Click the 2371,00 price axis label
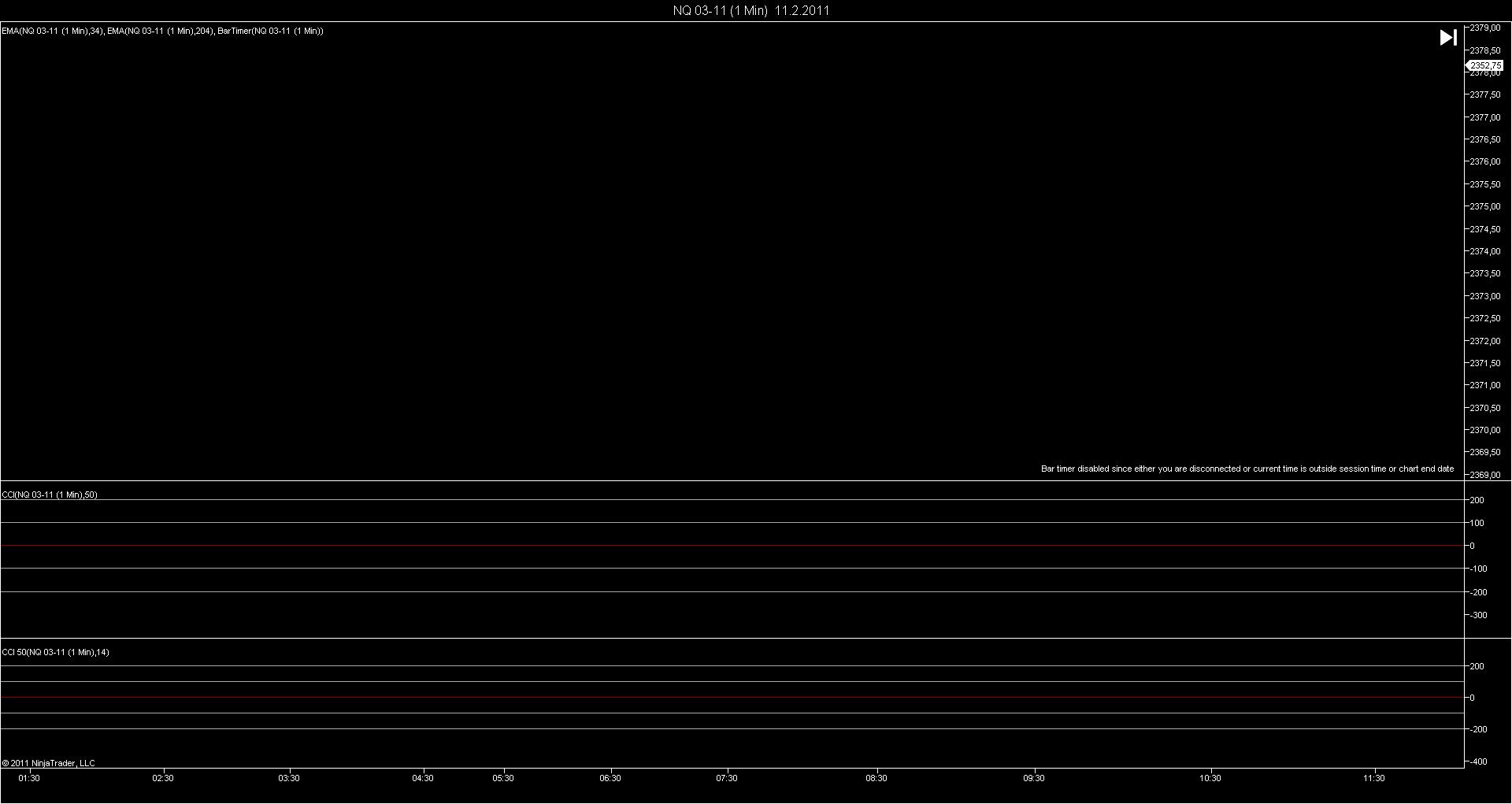1512x804 pixels. click(1485, 385)
